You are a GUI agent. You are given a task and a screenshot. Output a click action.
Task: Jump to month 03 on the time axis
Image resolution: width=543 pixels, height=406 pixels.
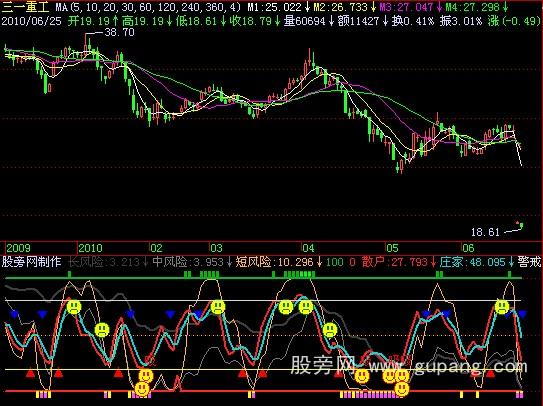(216, 248)
